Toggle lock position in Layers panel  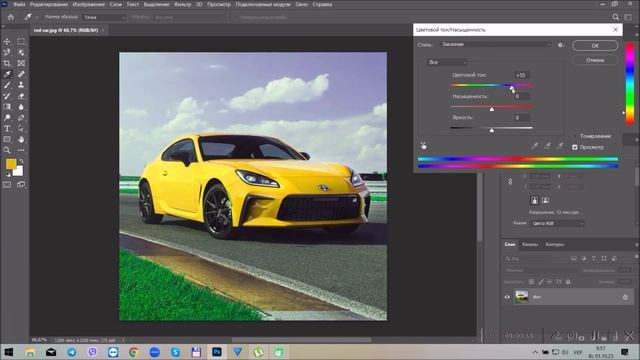pyautogui.click(x=550, y=282)
